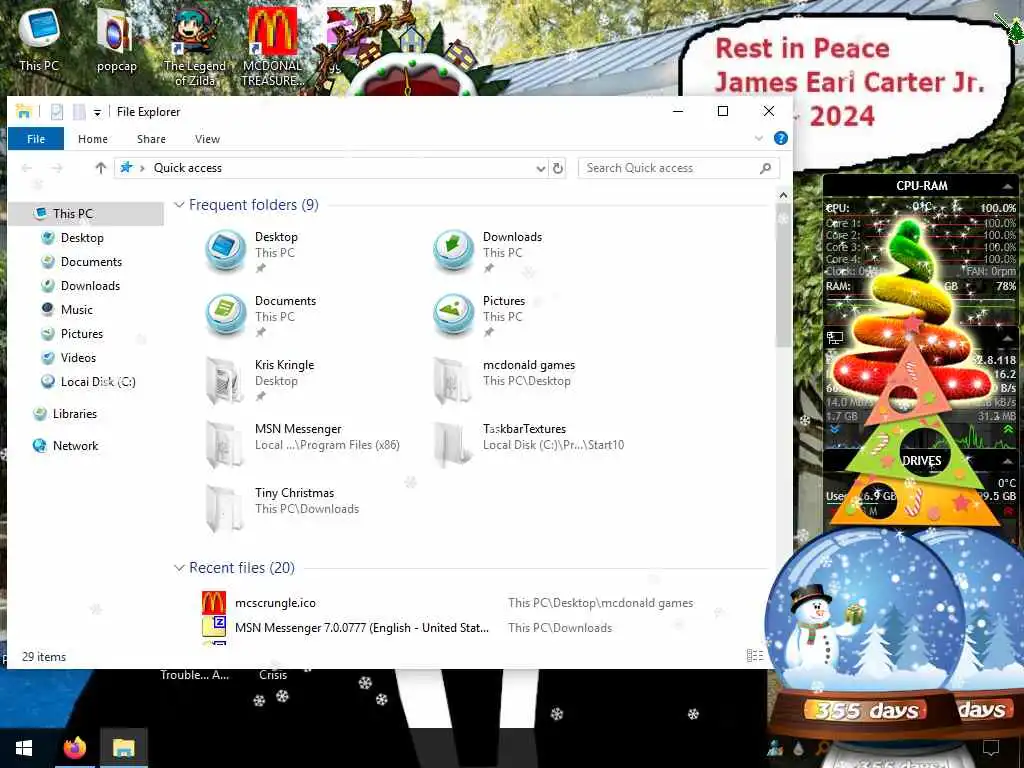Open the Windows Start menu

(24, 748)
